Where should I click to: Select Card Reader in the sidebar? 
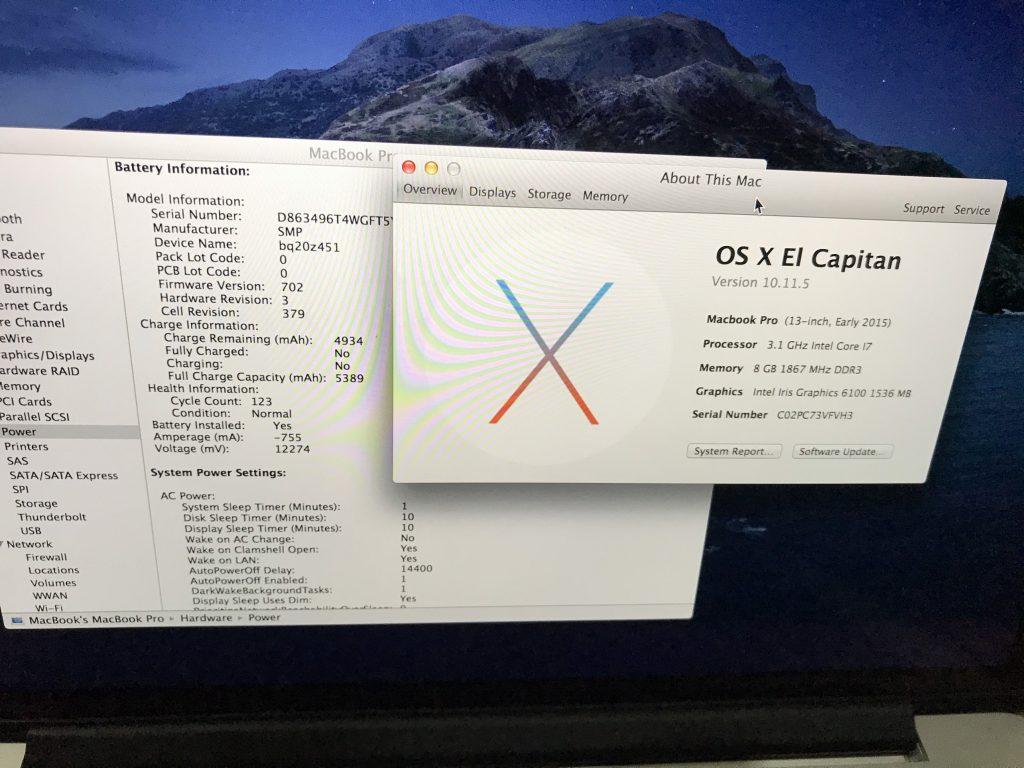pyautogui.click(x=23, y=255)
